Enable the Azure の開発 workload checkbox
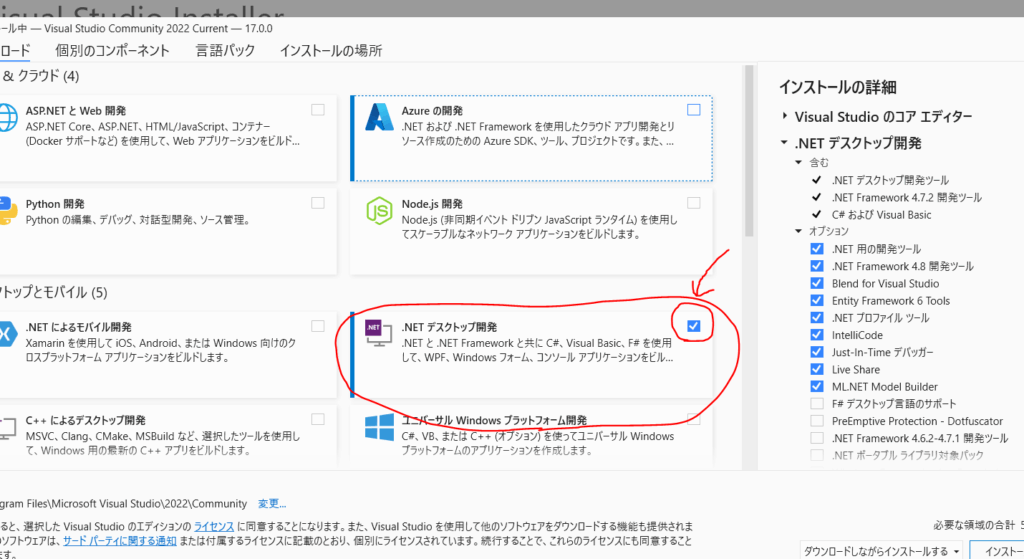This screenshot has height=559, width=1024. tap(694, 109)
